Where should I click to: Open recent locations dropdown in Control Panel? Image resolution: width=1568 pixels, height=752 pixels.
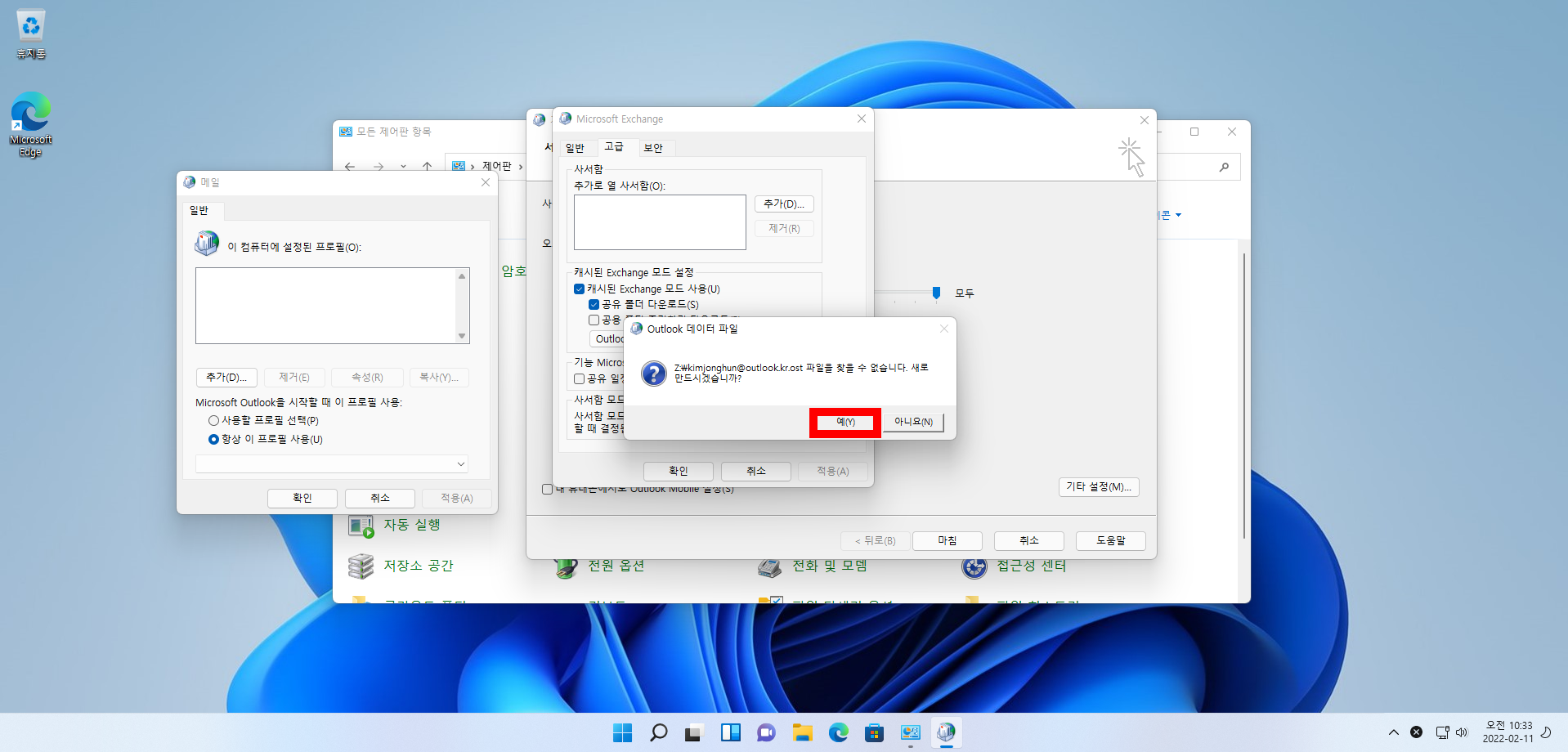coord(403,166)
